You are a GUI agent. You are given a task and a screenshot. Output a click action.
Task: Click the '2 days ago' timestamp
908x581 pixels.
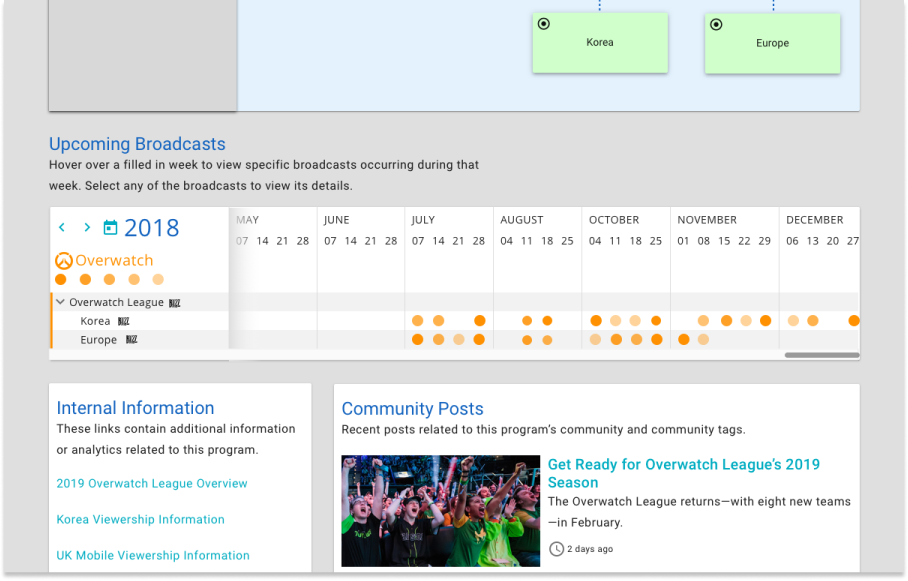click(x=590, y=549)
